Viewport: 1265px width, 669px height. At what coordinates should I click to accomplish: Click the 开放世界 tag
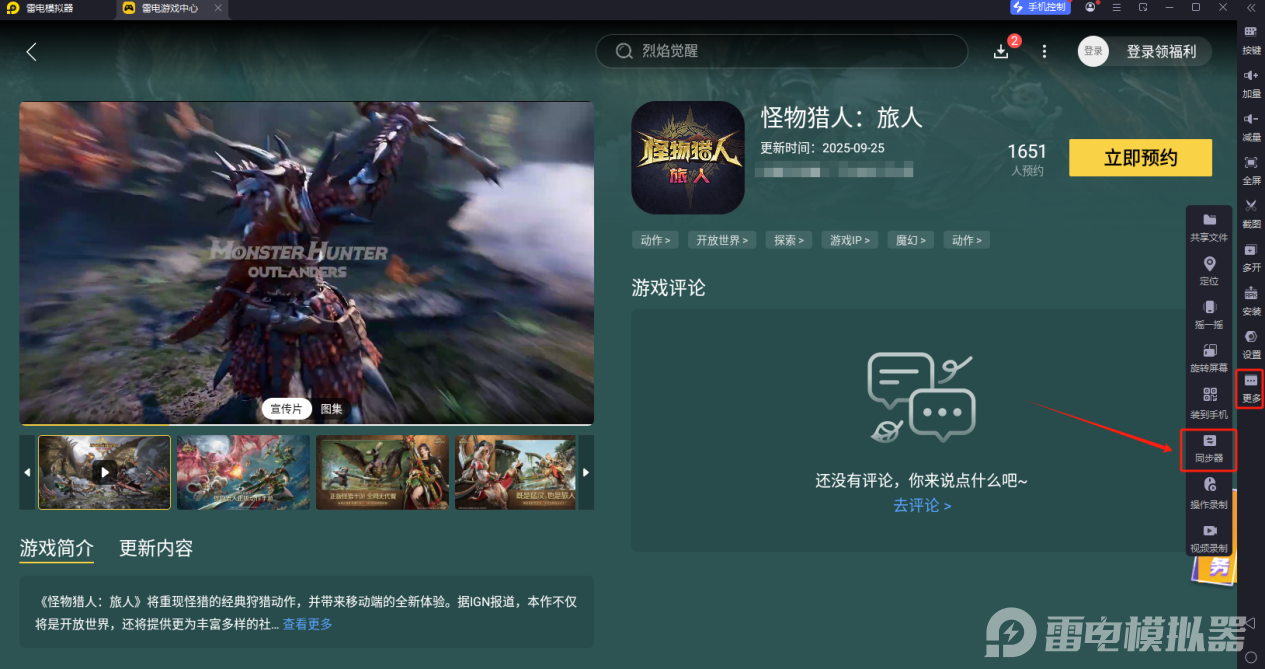coord(723,240)
